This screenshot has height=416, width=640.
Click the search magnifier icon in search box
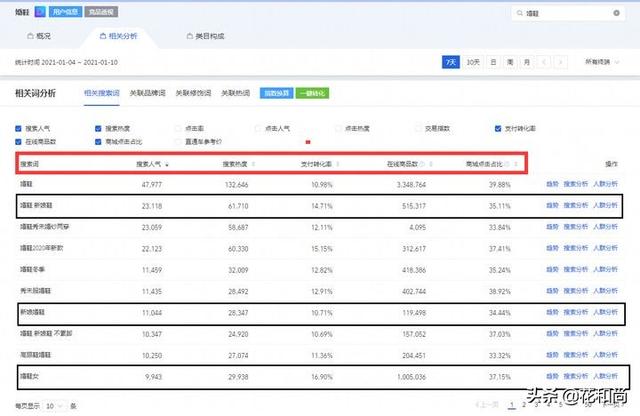[x=519, y=14]
